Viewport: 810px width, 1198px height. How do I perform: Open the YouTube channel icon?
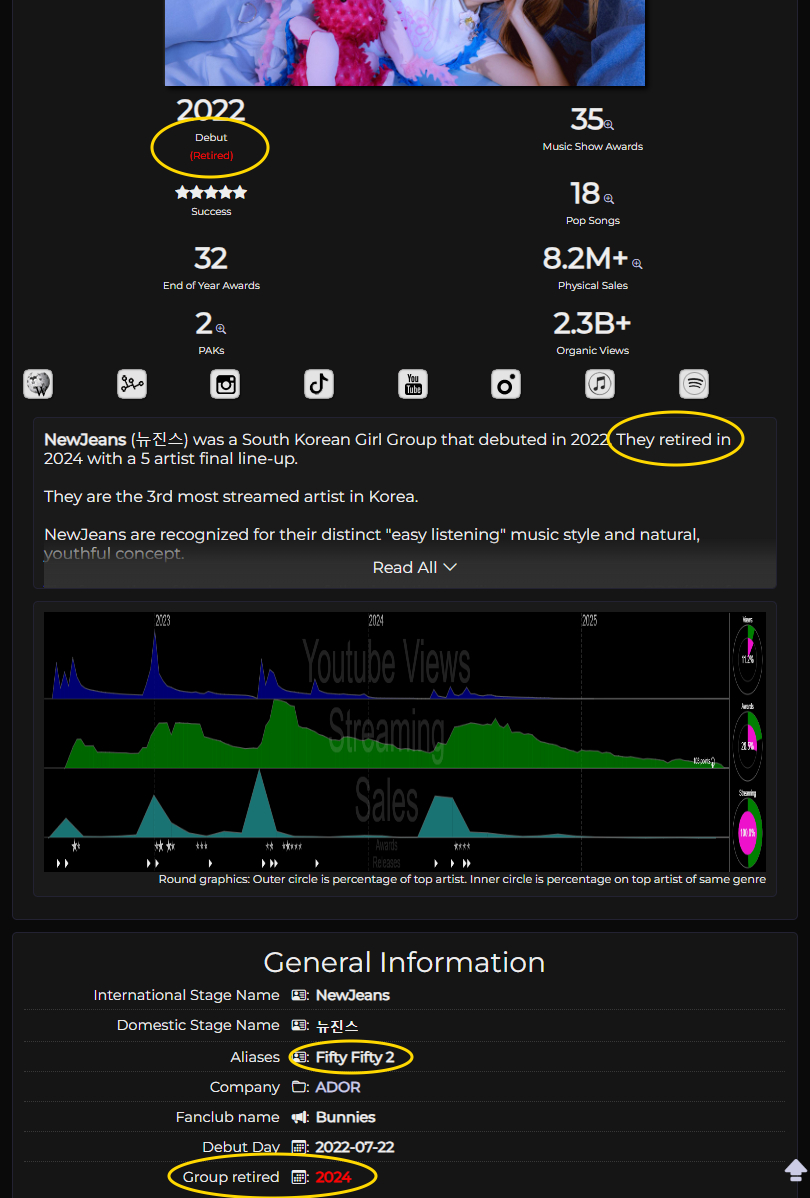[413, 384]
